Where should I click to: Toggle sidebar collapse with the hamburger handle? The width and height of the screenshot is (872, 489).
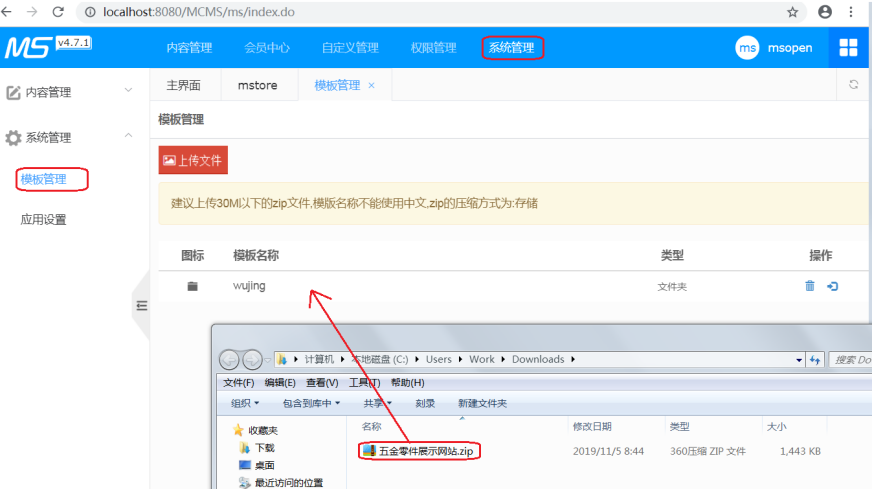(142, 305)
